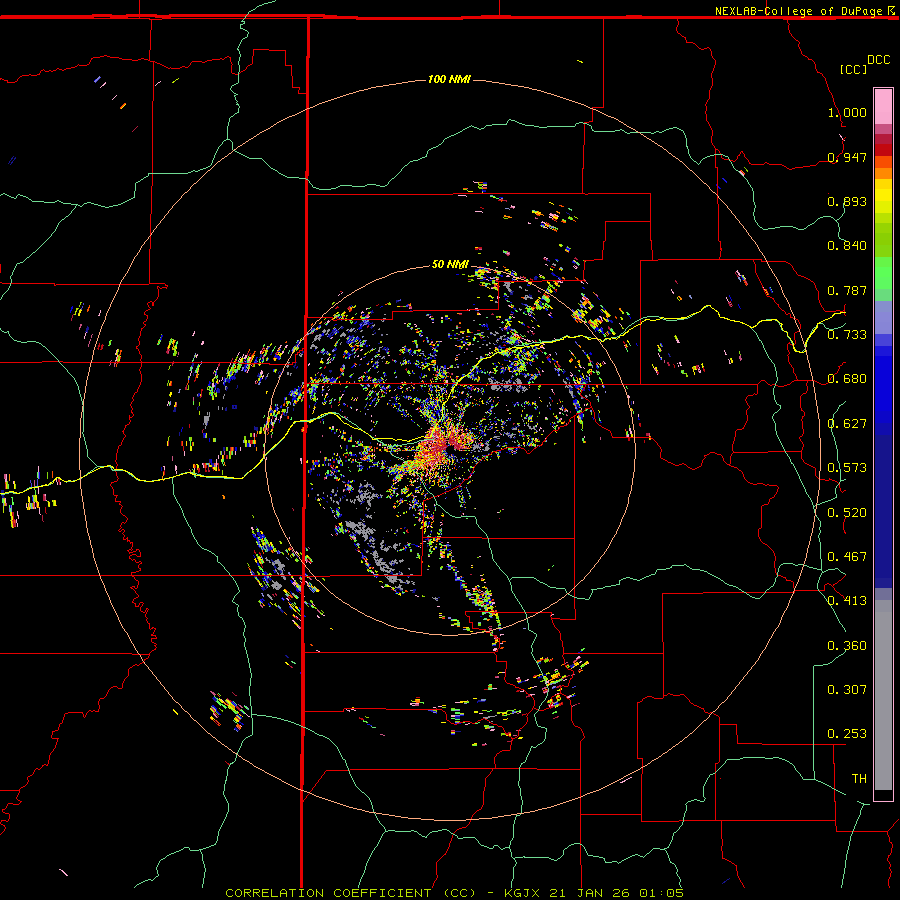The image size is (900, 900).
Task: Click the 0.253 scale value
Action: pyautogui.click(x=847, y=734)
